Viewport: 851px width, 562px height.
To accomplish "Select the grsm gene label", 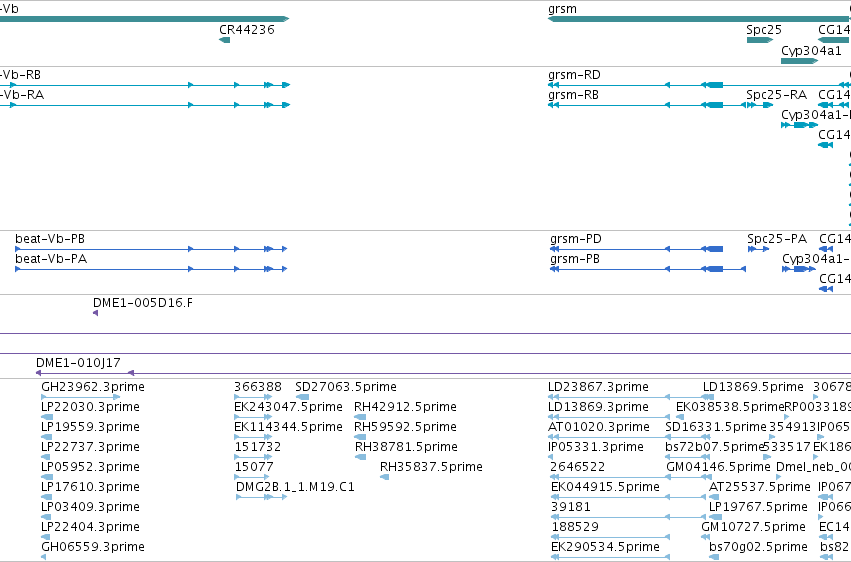I will point(562,9).
